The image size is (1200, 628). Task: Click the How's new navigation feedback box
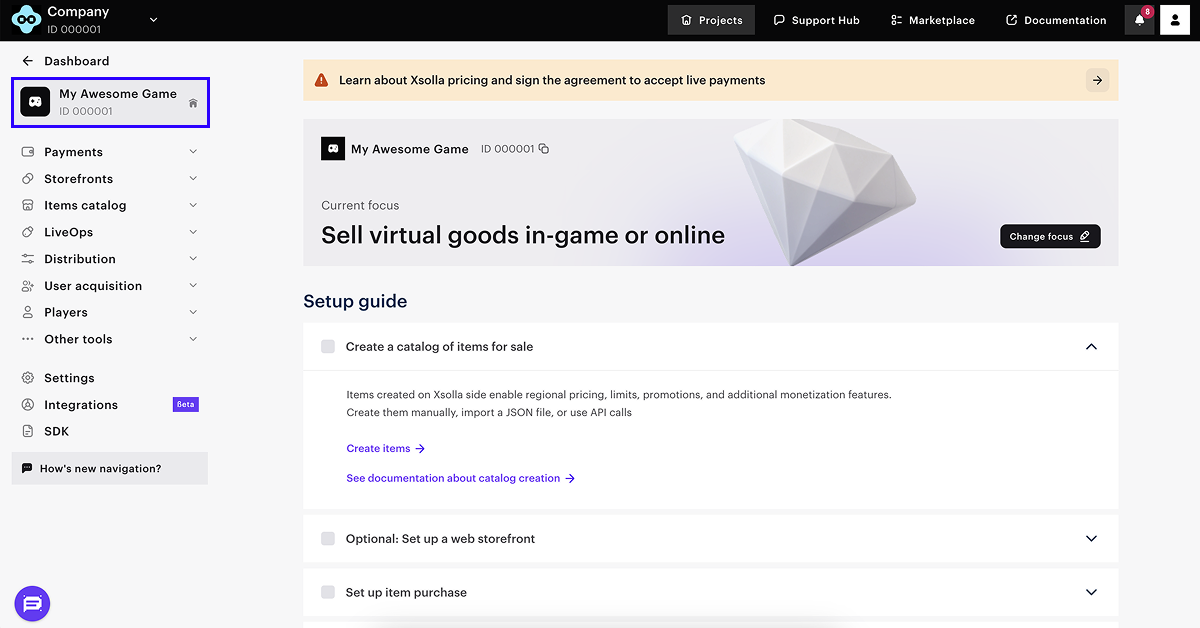(109, 468)
